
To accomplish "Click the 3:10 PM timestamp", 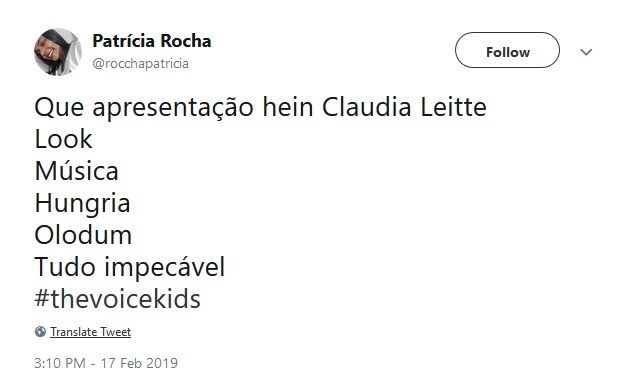I will pos(60,363).
